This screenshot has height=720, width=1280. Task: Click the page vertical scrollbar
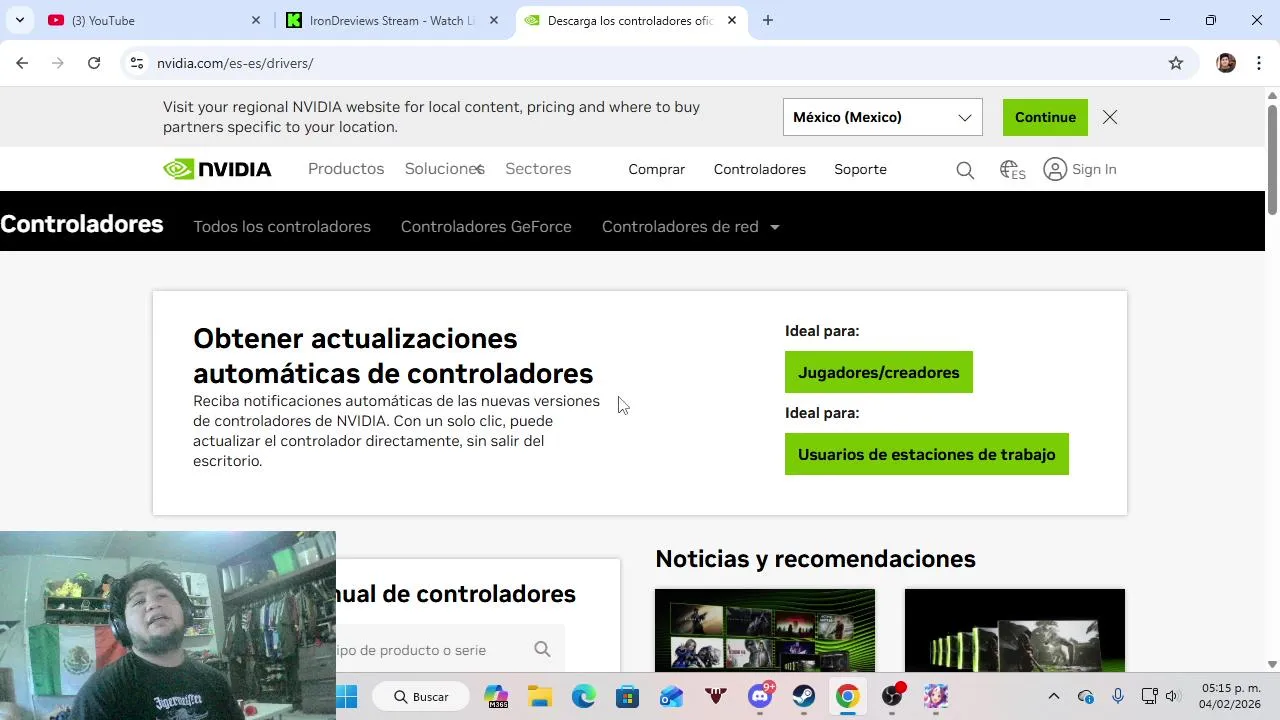[1272, 158]
